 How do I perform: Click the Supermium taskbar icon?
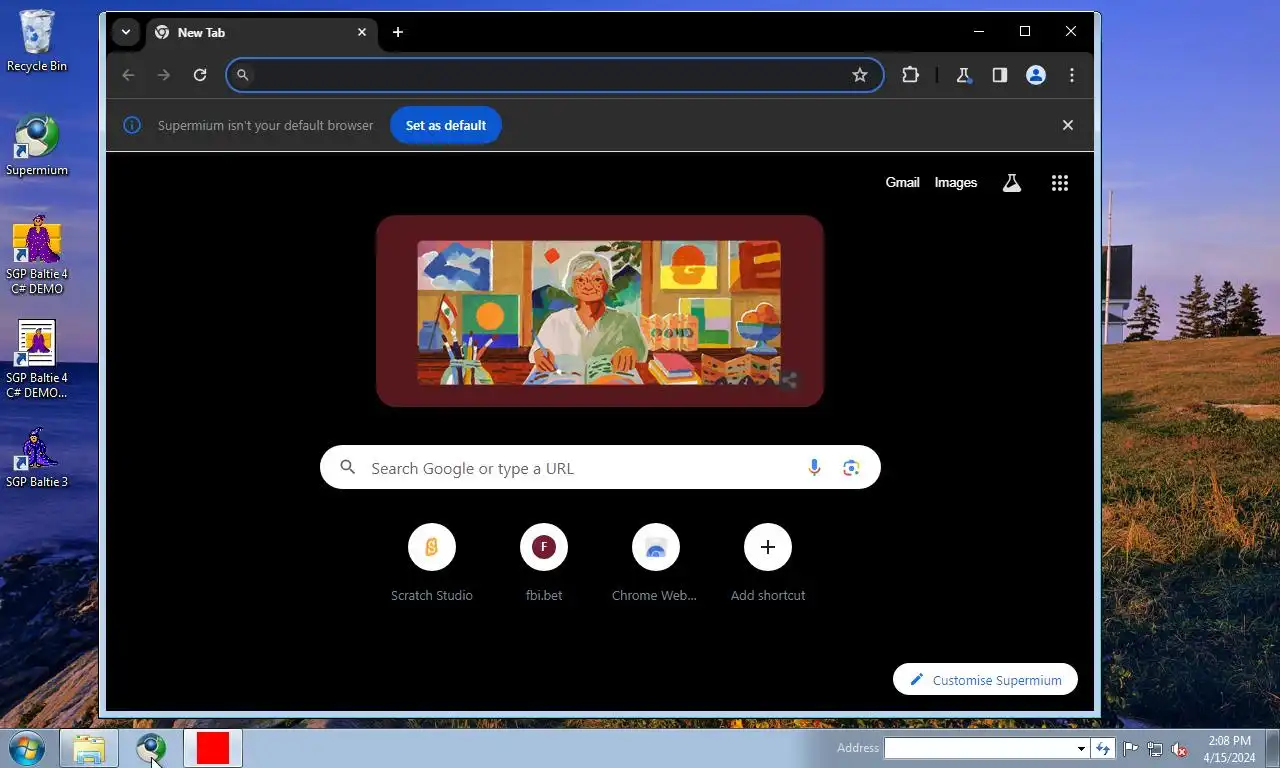tap(151, 748)
